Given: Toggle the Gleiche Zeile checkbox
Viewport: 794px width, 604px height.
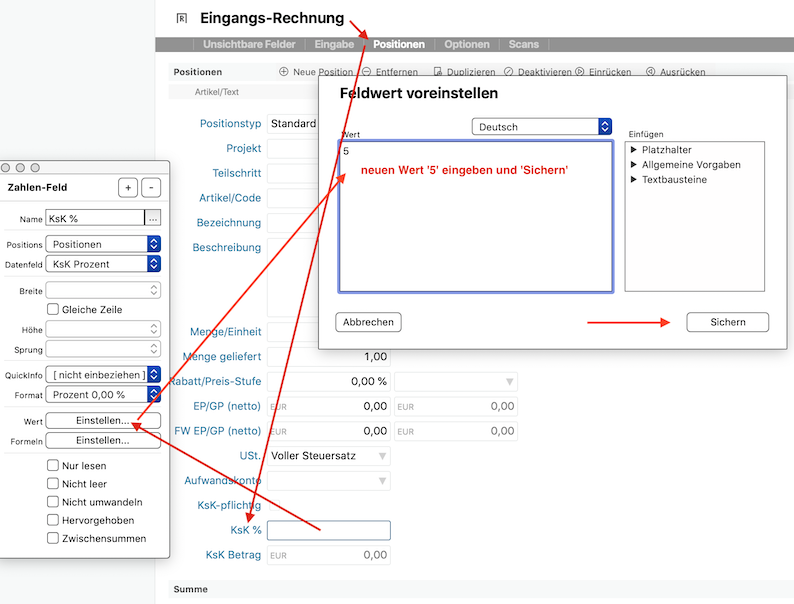Looking at the screenshot, I should click(x=53, y=310).
